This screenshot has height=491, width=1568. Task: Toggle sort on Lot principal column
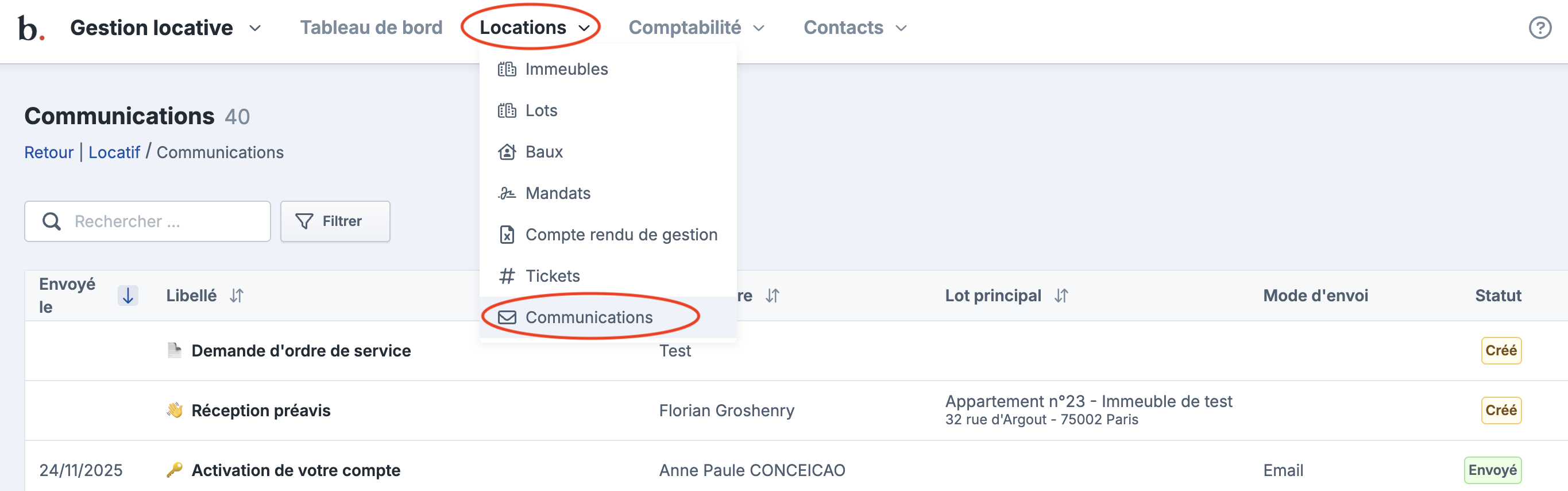point(1061,296)
